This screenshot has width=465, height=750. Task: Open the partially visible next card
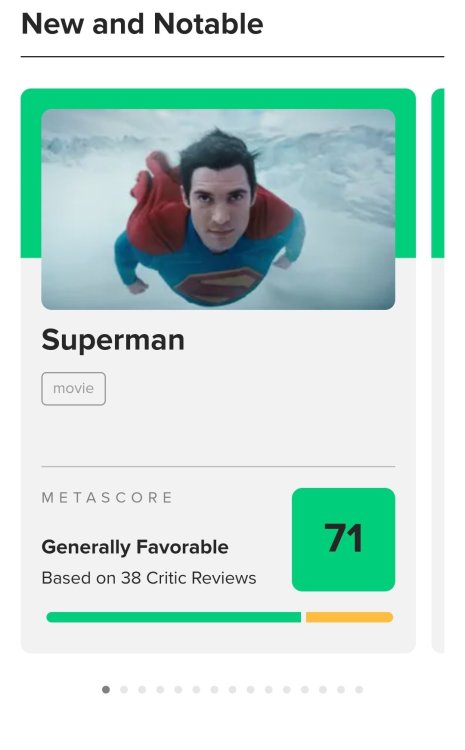438,370
